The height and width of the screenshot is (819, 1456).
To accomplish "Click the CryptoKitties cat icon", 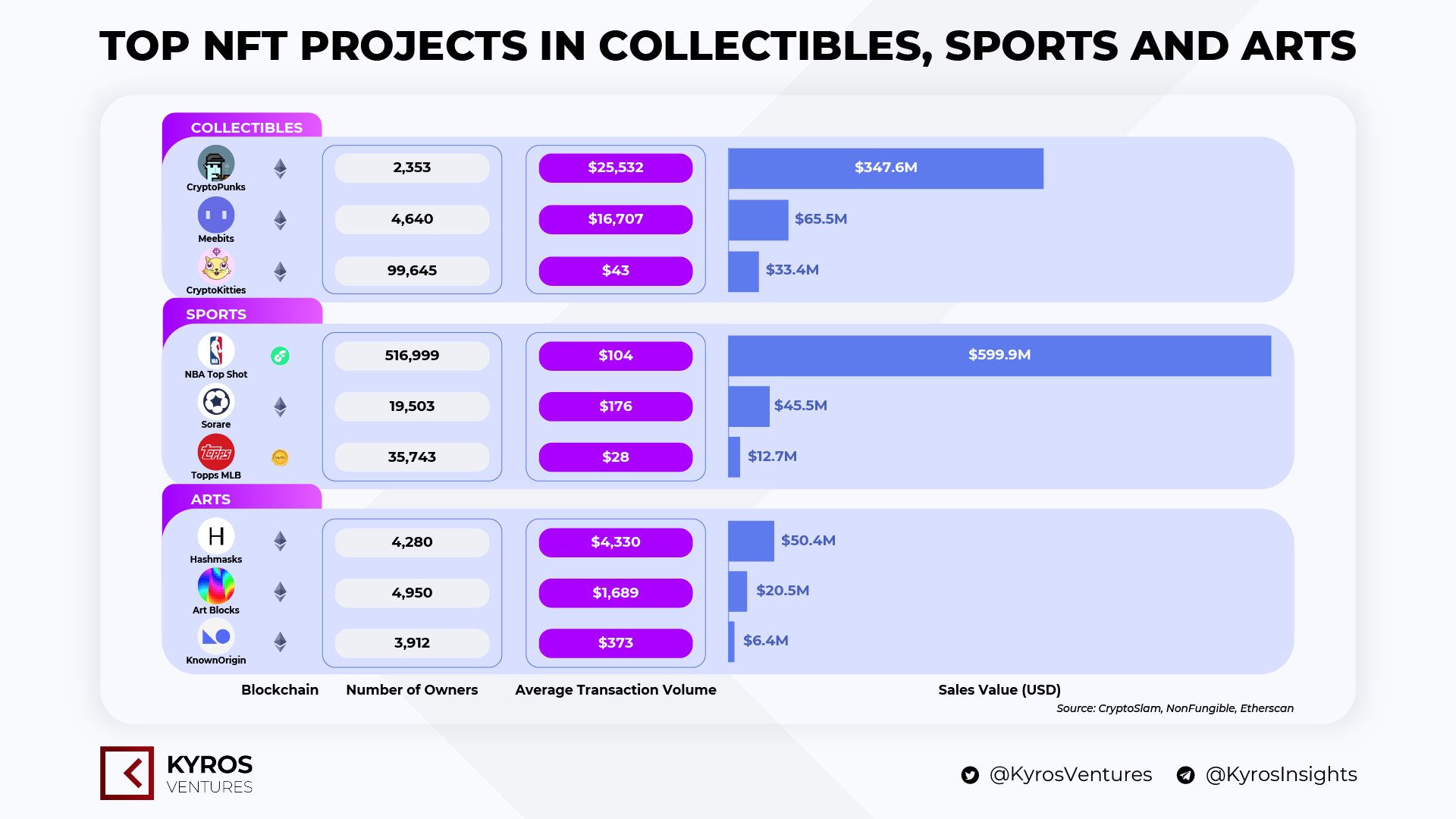I will (216, 266).
